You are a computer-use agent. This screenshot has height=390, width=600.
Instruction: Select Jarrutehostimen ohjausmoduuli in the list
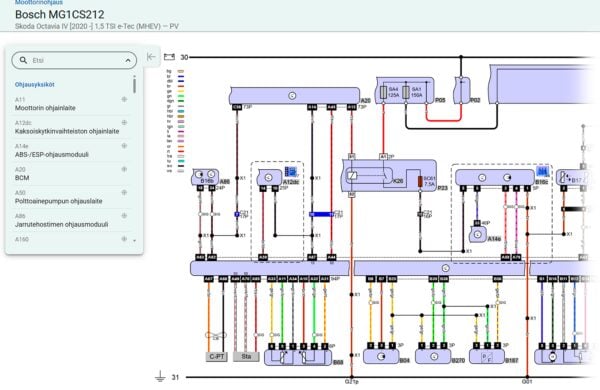tap(62, 224)
